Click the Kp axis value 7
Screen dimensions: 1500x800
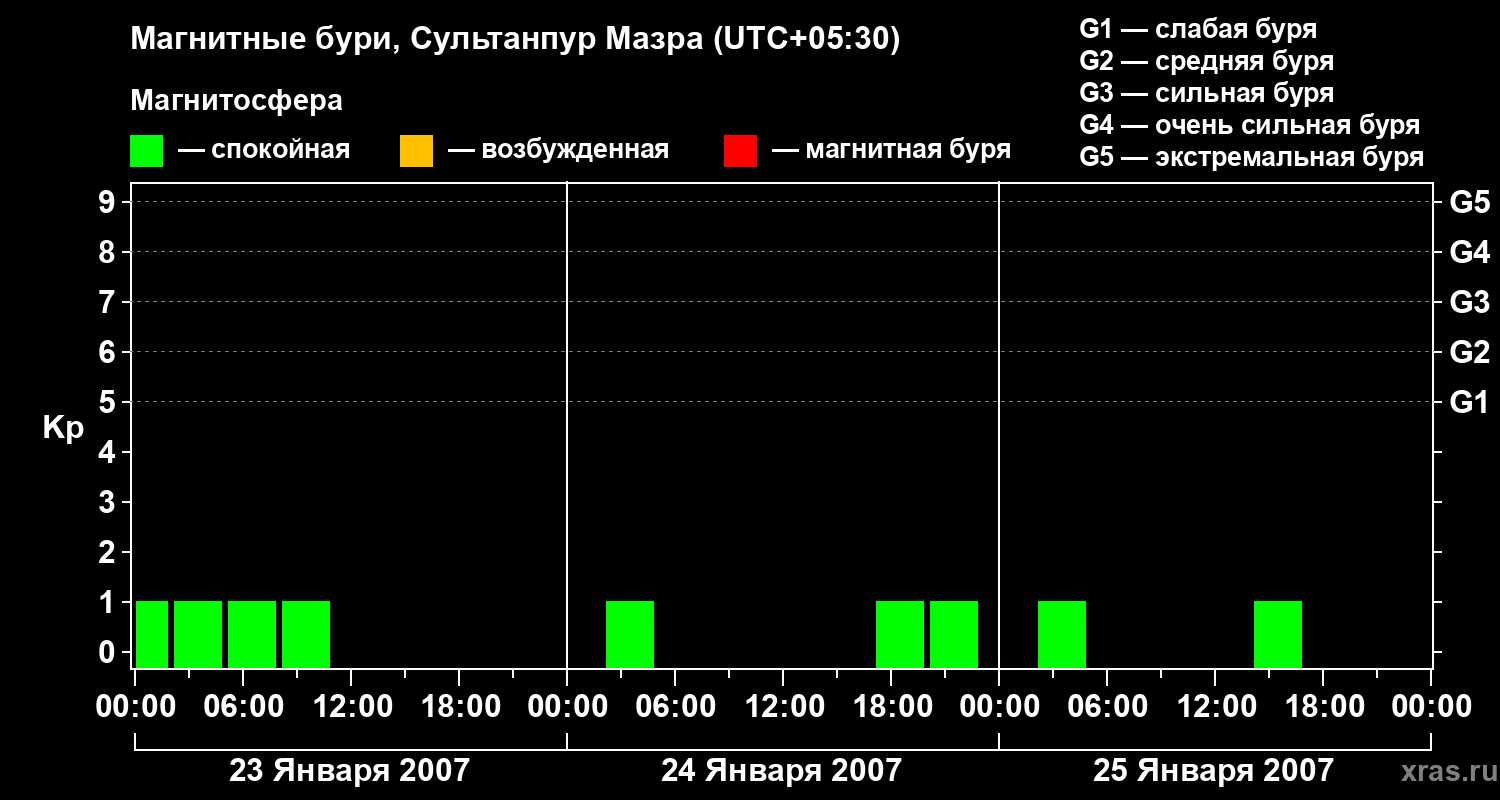109,302
